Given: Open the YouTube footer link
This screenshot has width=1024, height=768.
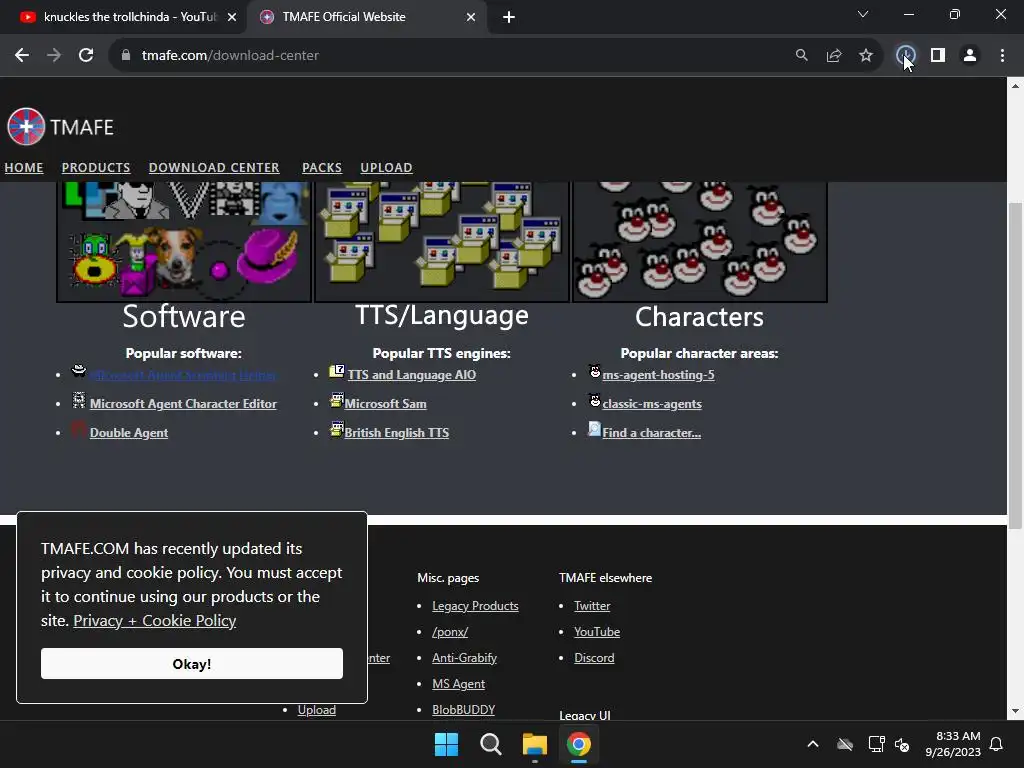Looking at the screenshot, I should tap(597, 632).
